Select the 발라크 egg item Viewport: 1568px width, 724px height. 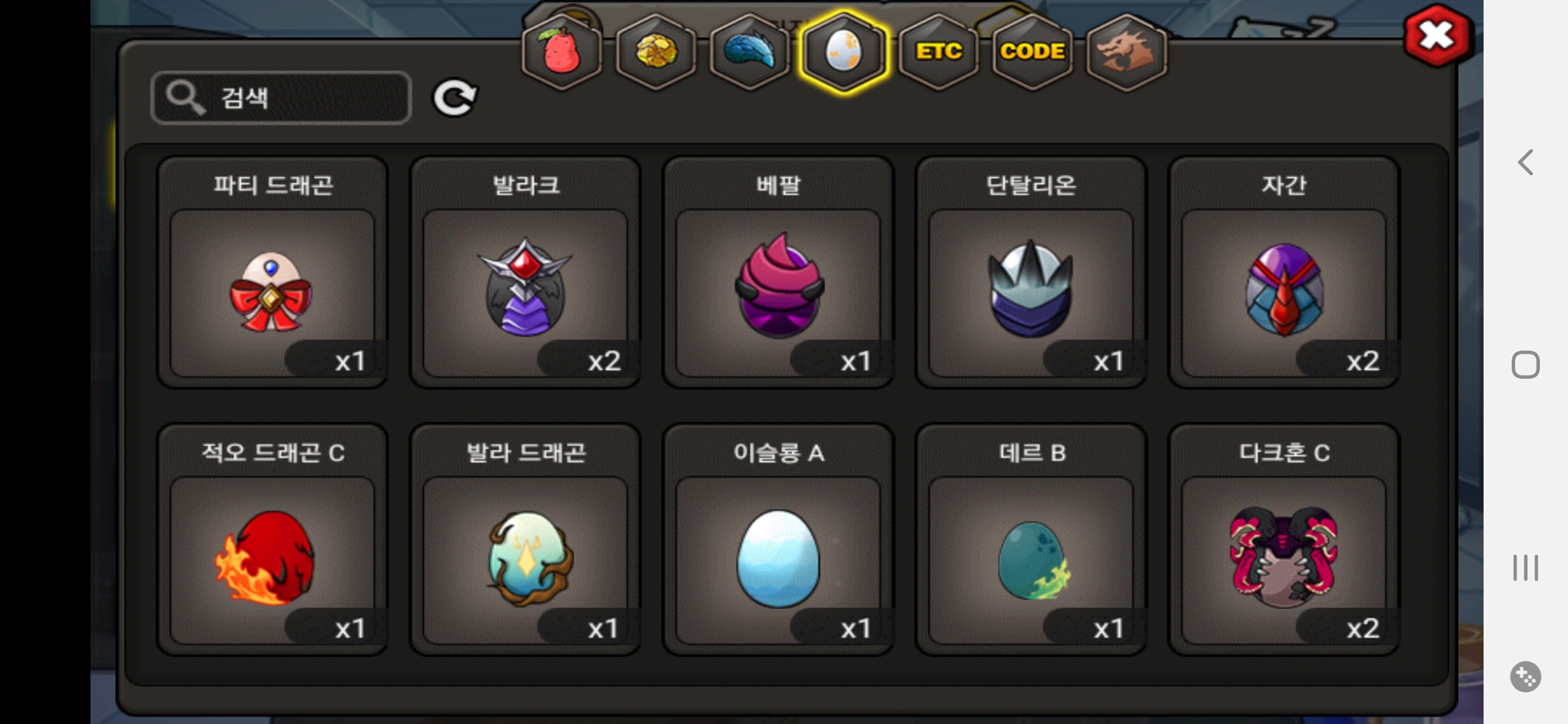click(525, 272)
